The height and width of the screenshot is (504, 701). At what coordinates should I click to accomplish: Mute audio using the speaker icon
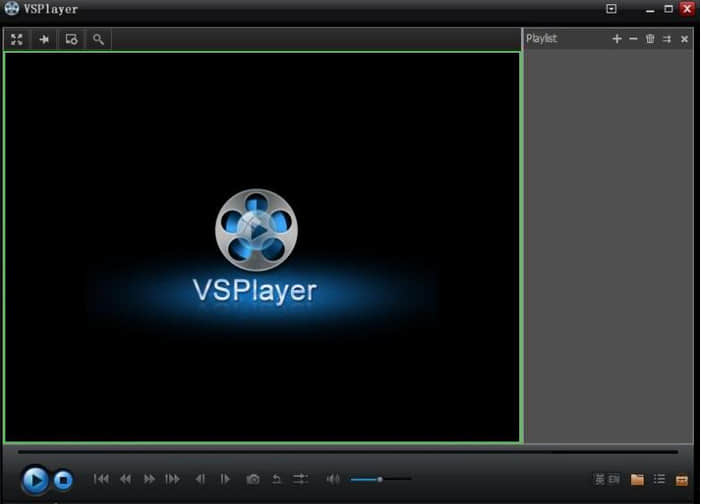(333, 479)
